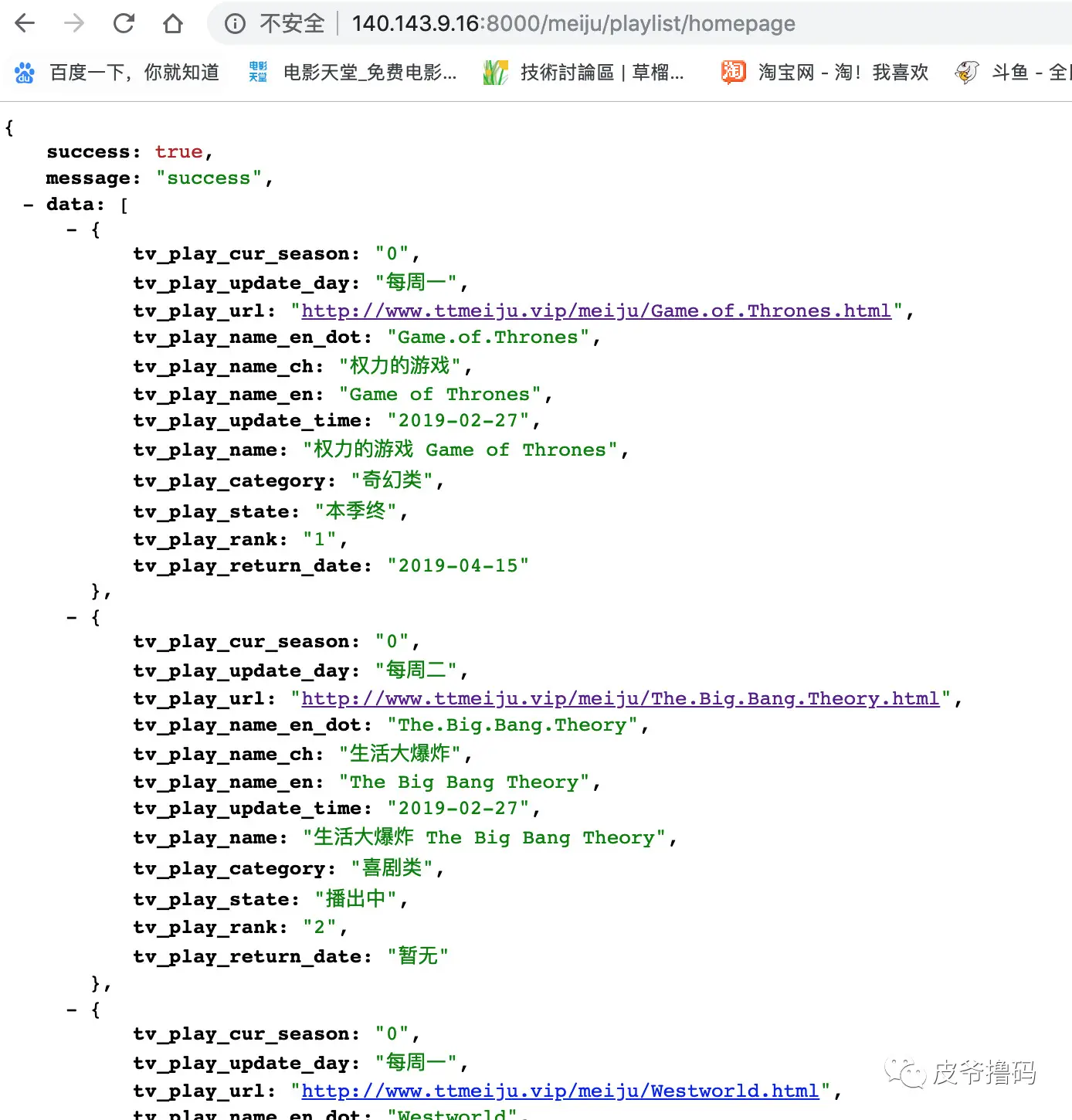Click the browser forward arrow
Screen dimensions: 1072x1120
click(x=74, y=23)
